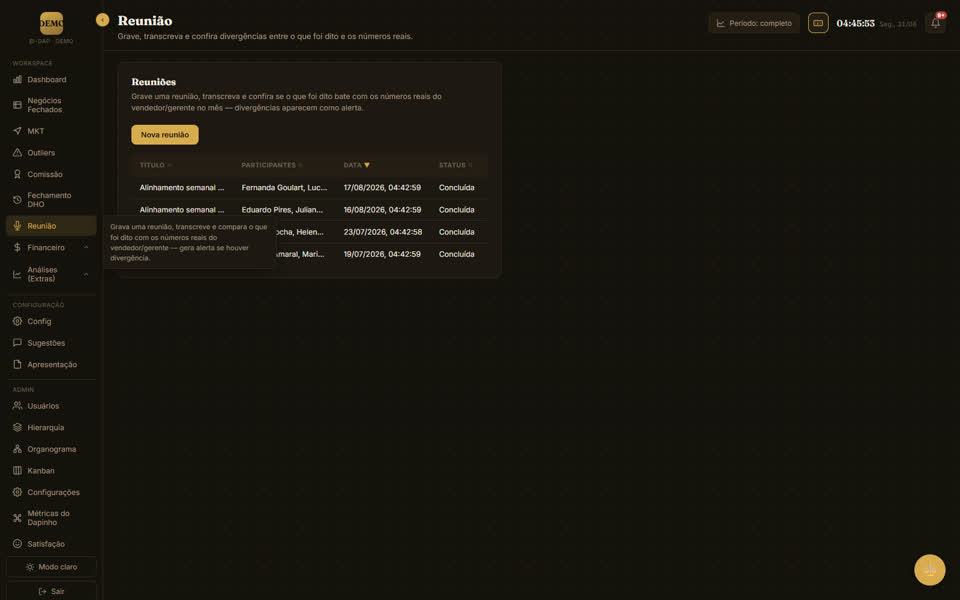Open Config under Configuração
This screenshot has height=600, width=960.
point(51,321)
